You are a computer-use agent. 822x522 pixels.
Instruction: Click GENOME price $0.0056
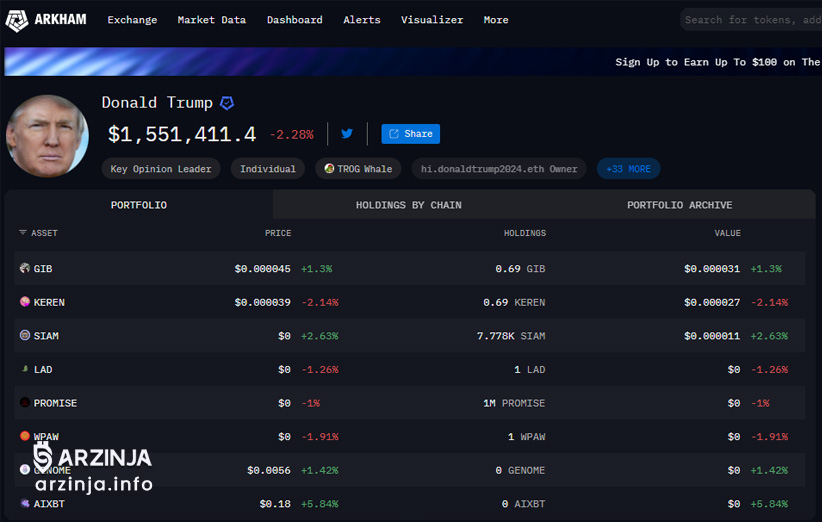[x=269, y=470]
